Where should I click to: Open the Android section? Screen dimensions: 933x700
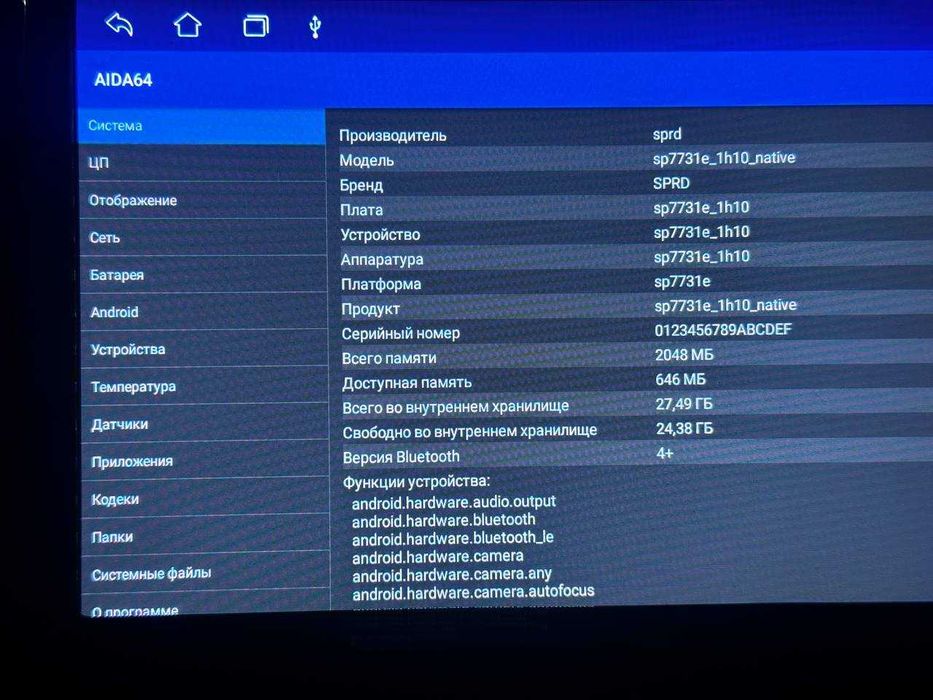(x=204, y=312)
